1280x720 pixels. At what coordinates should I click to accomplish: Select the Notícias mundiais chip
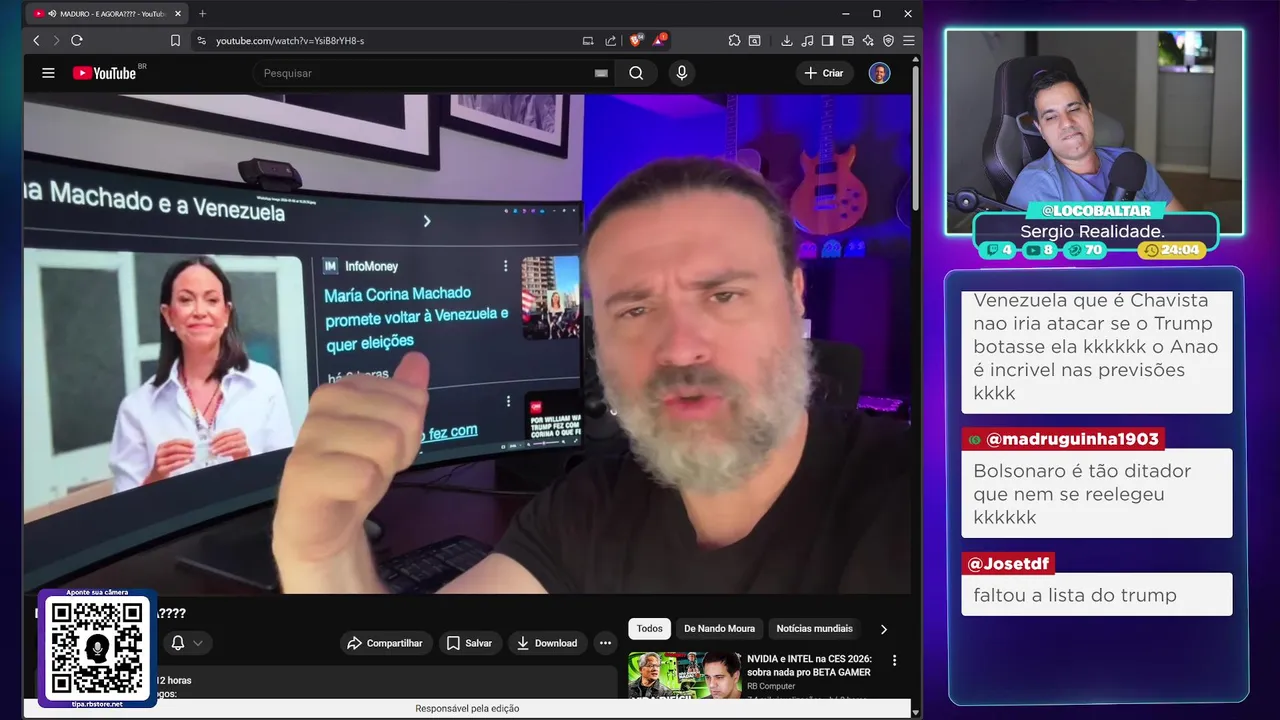[815, 628]
